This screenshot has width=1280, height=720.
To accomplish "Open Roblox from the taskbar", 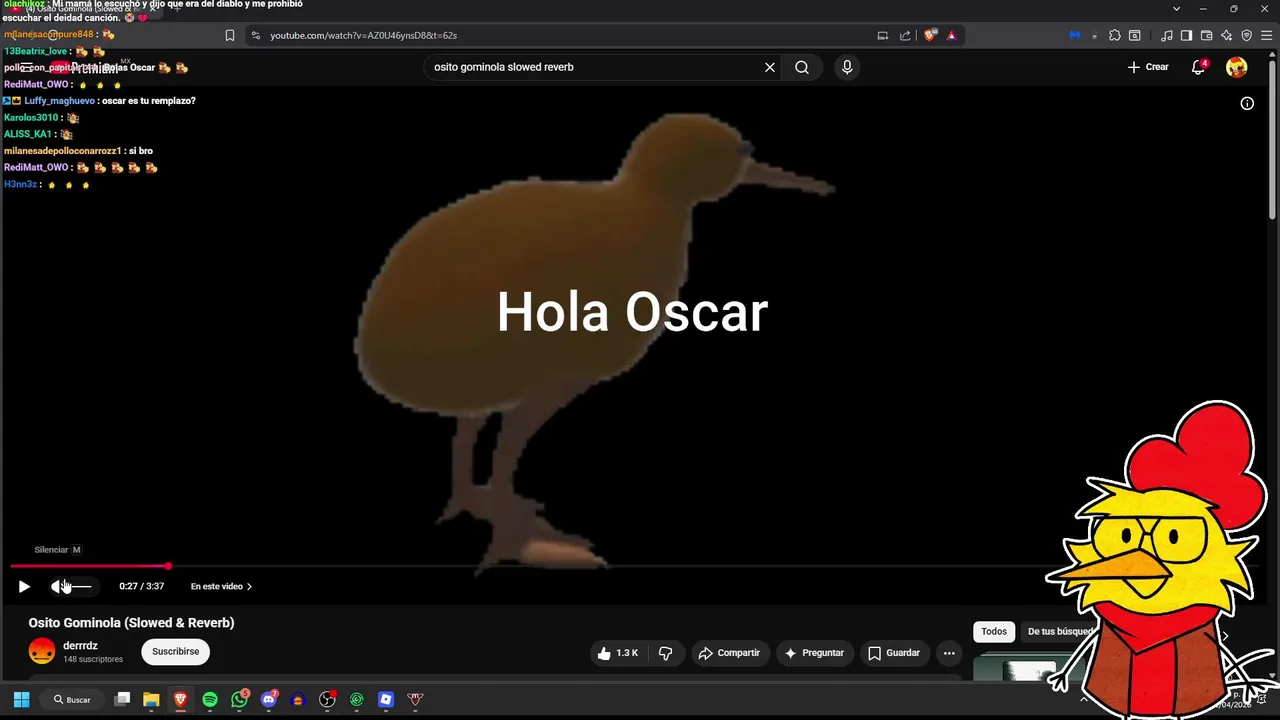I will [x=386, y=699].
